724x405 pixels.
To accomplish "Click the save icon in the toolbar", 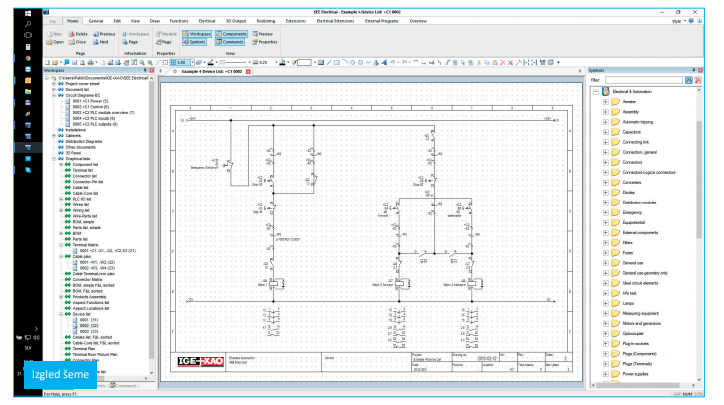I will (x=74, y=62).
